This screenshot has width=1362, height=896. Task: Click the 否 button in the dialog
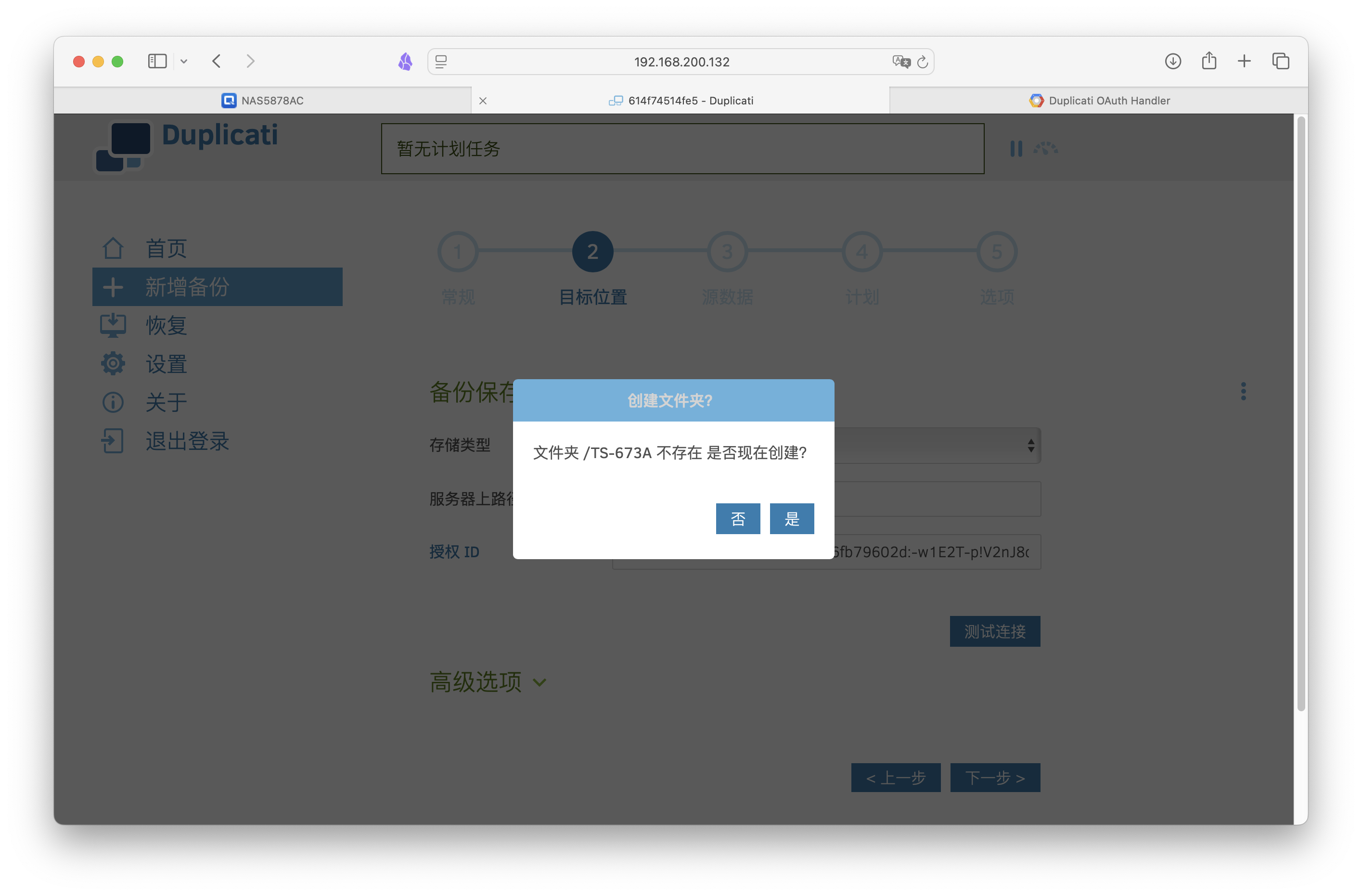[738, 518]
